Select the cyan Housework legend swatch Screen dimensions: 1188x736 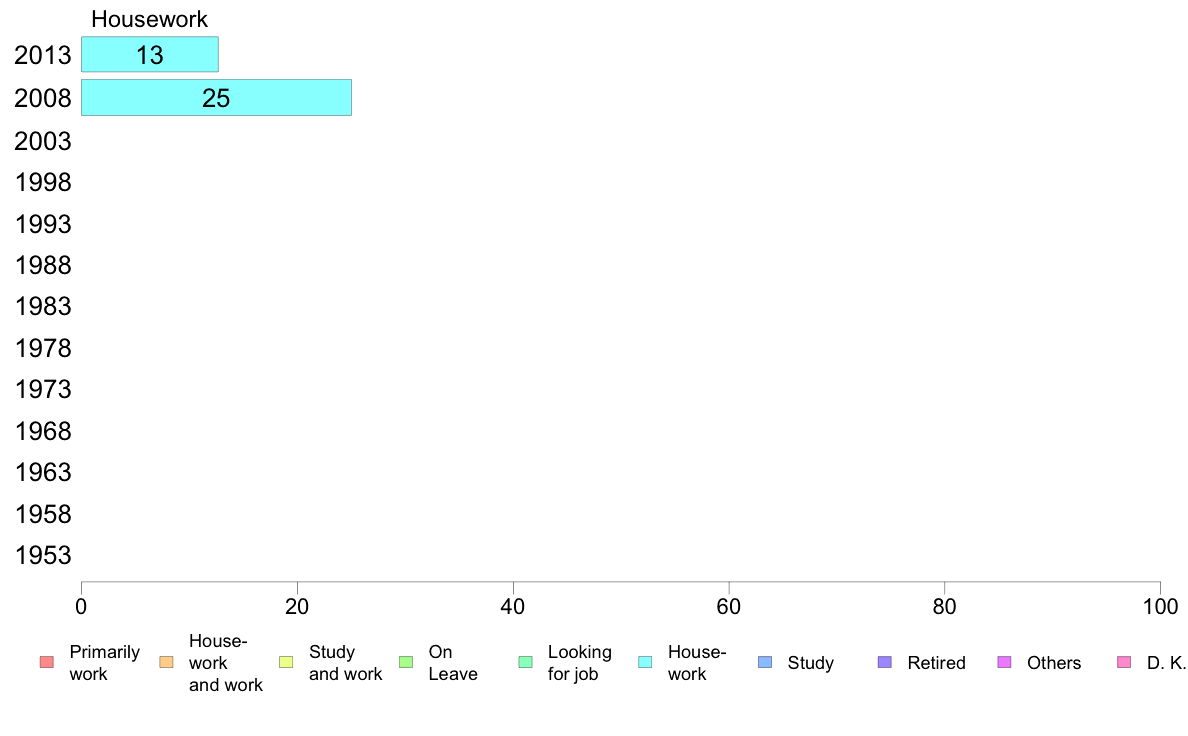point(645,662)
